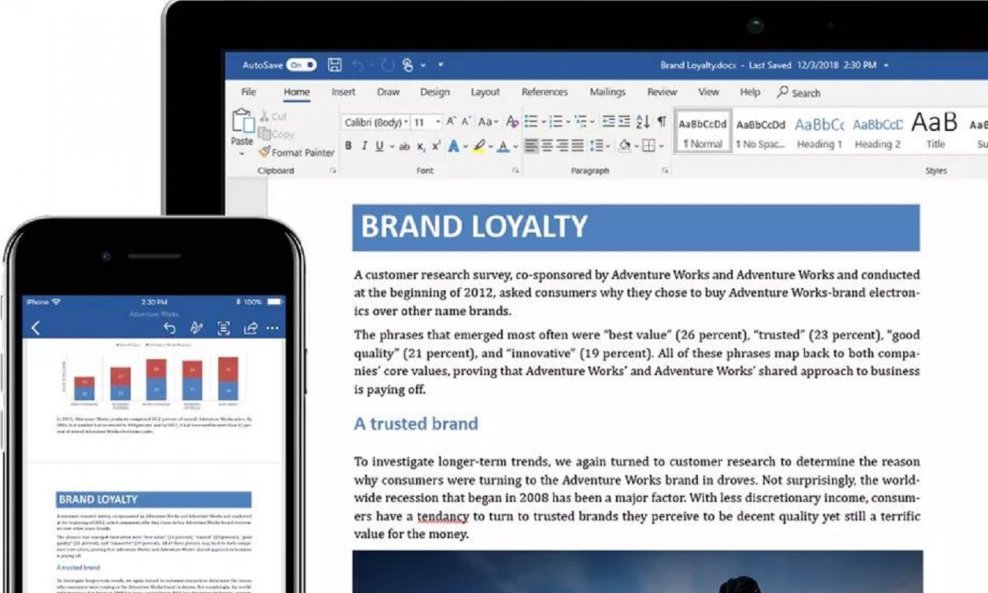This screenshot has width=988, height=593.
Task: Toggle Bold formatting
Action: 348,146
